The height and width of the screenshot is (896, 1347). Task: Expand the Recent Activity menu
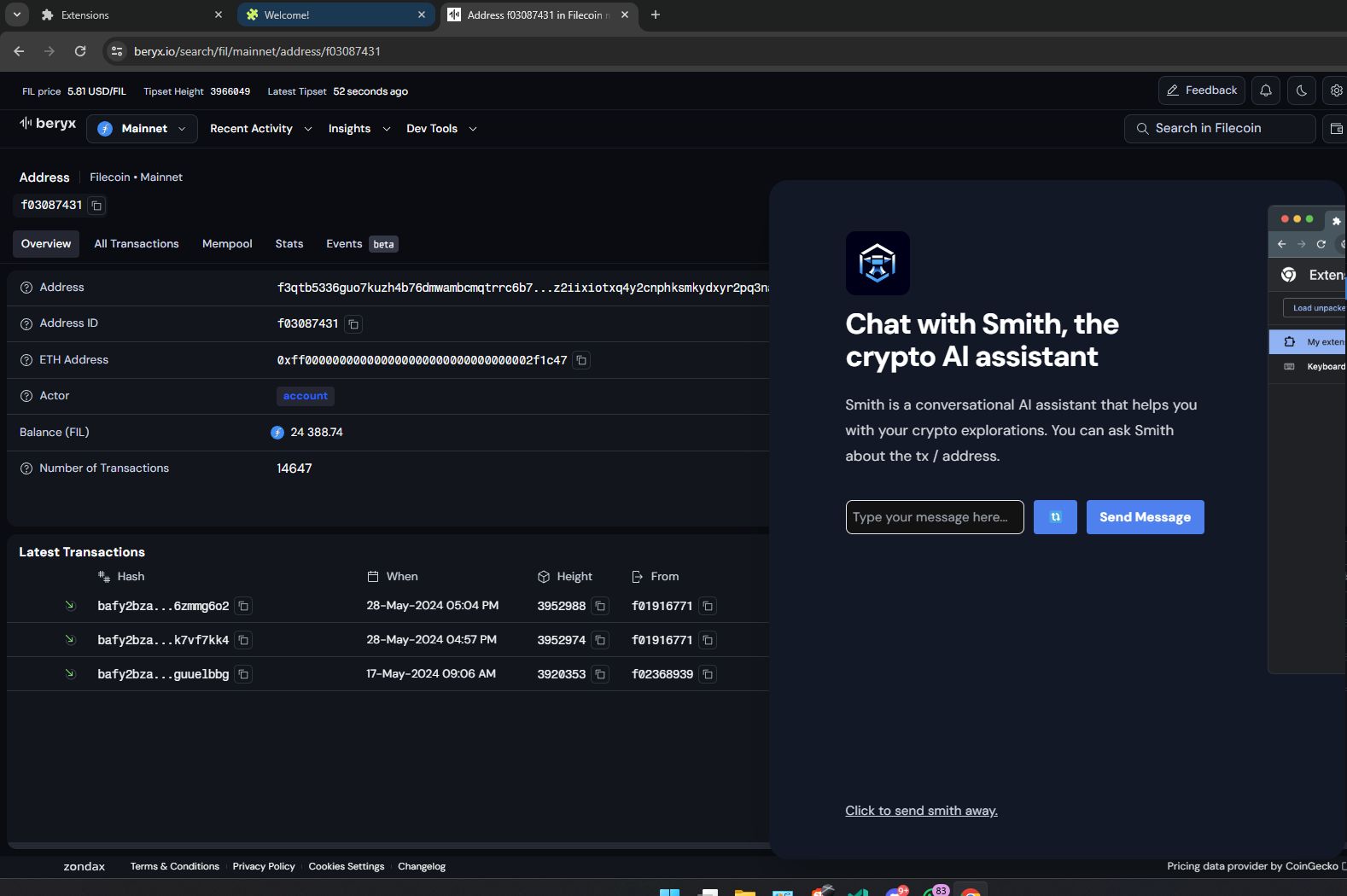(x=260, y=129)
